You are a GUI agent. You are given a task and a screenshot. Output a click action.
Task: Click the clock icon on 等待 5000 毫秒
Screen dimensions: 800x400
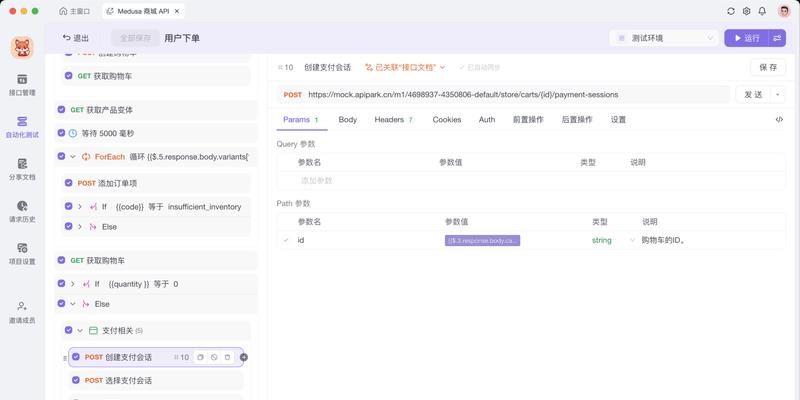(x=73, y=133)
